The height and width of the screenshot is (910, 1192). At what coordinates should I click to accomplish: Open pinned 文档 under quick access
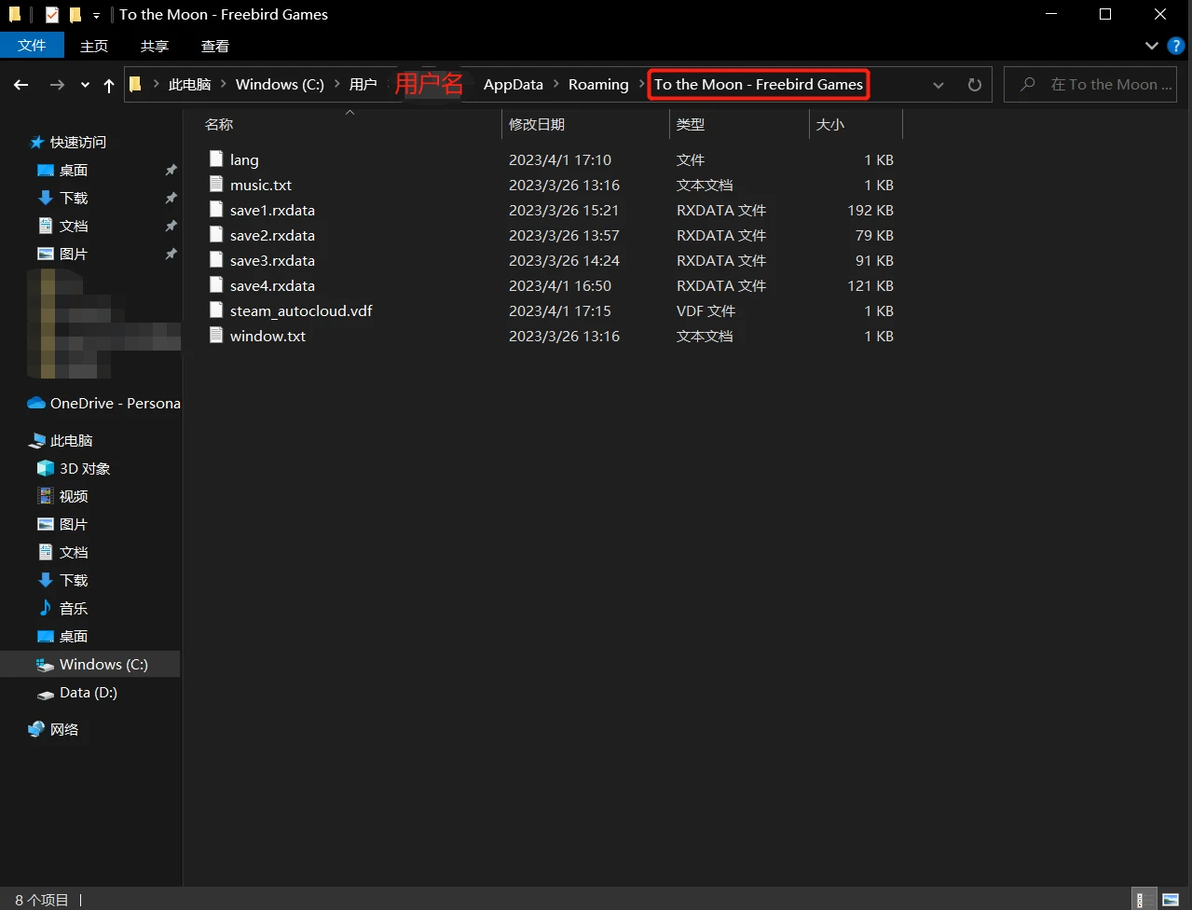73,226
